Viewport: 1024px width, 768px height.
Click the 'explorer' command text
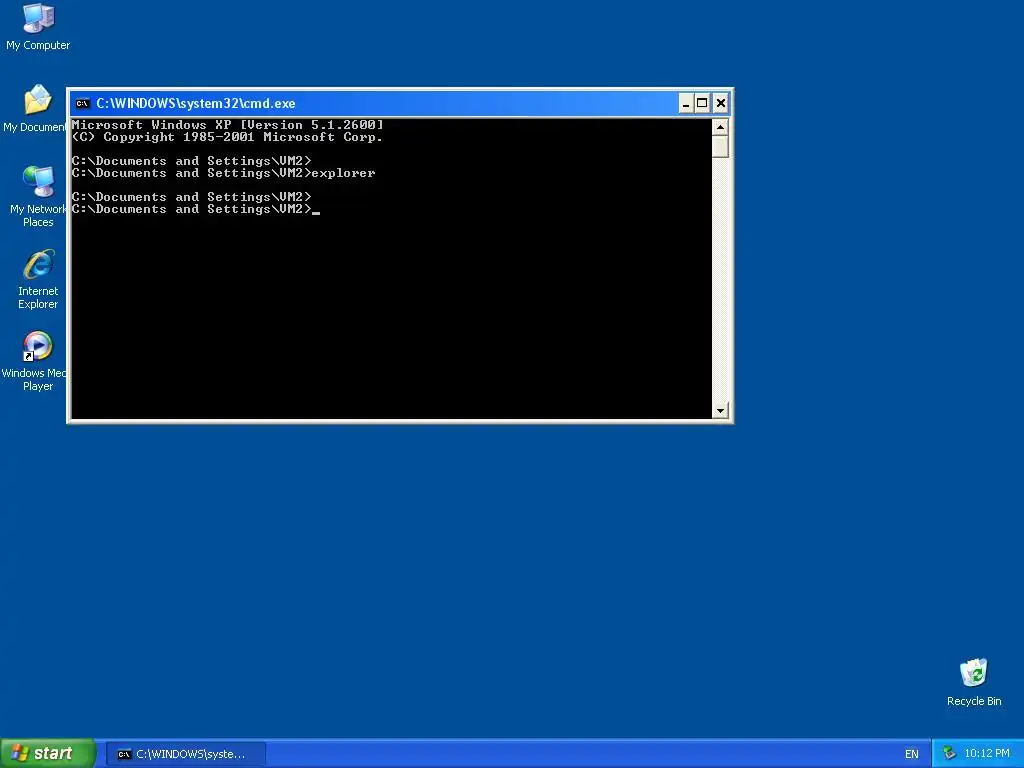pos(344,173)
